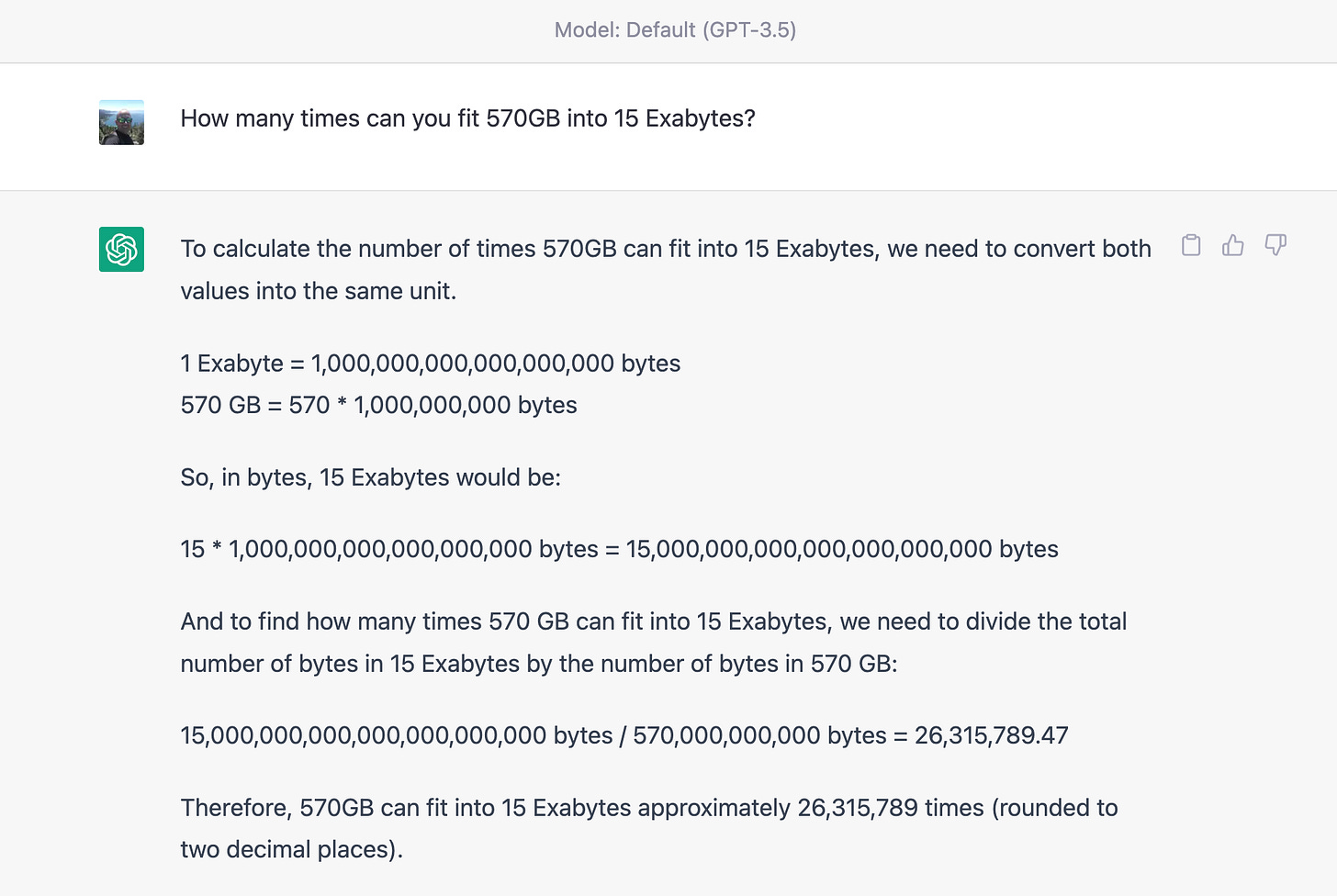Viewport: 1337px width, 896px height.
Task: Click the division result '26,315,789.47'
Action: click(x=991, y=735)
